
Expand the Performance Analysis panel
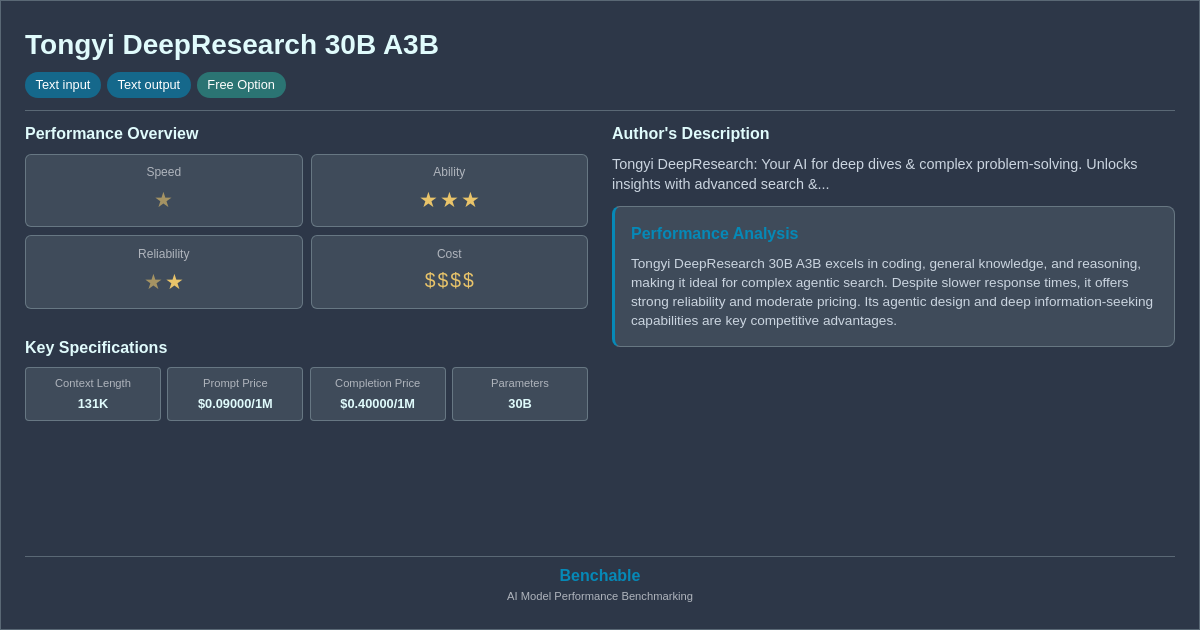click(x=893, y=276)
